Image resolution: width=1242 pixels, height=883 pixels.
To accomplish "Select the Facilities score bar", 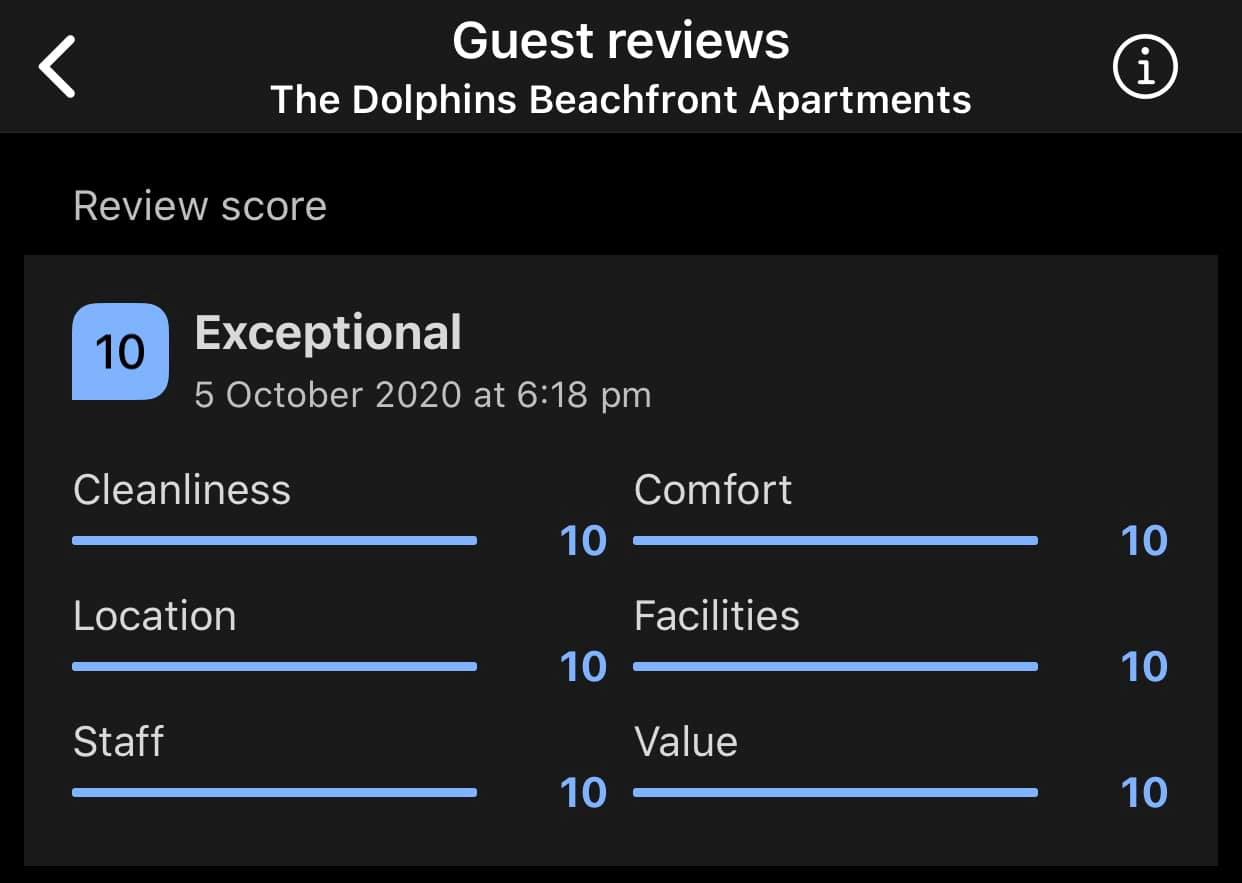I will (836, 666).
